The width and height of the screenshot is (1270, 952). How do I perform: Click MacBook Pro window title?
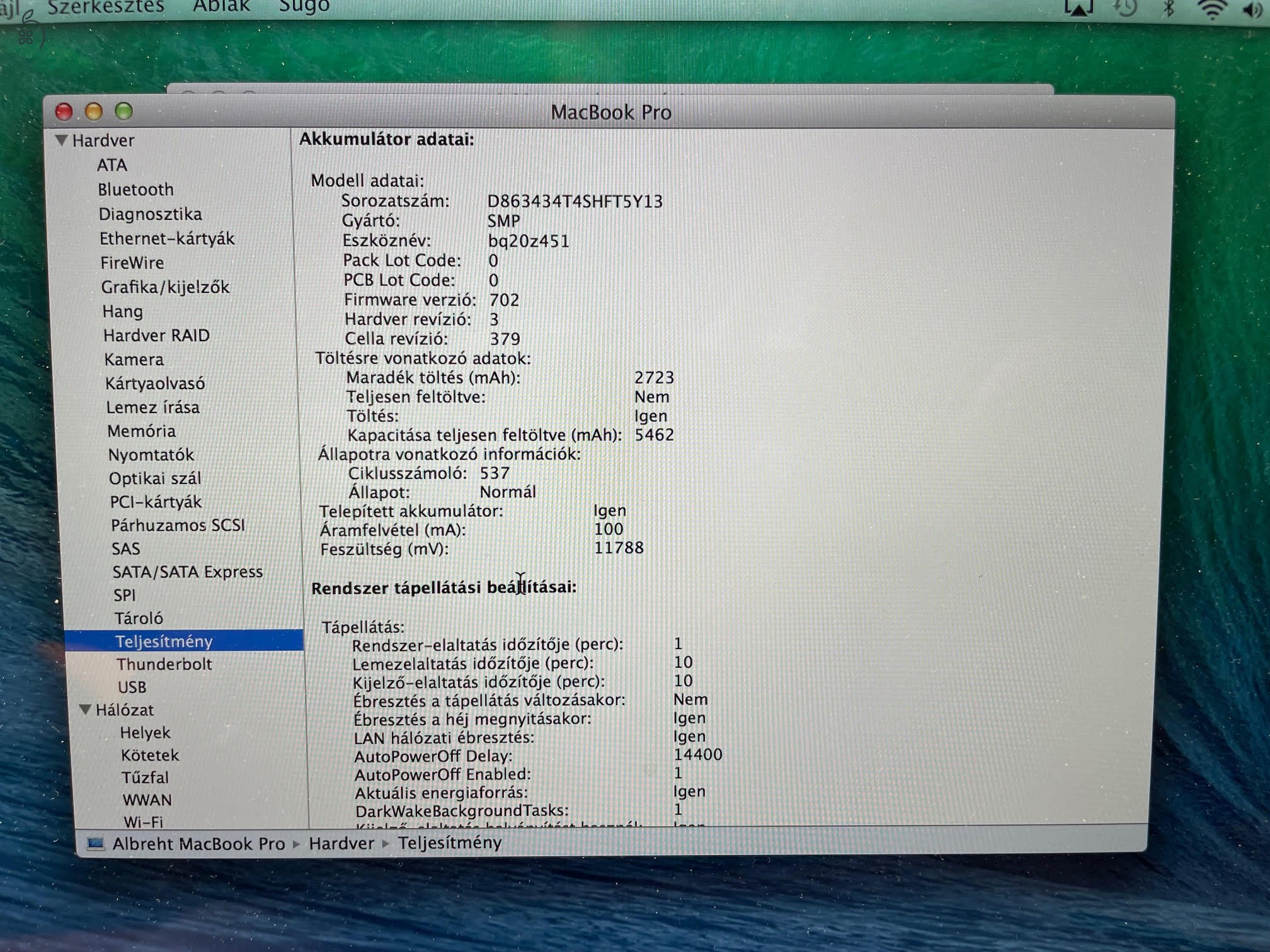coord(611,113)
